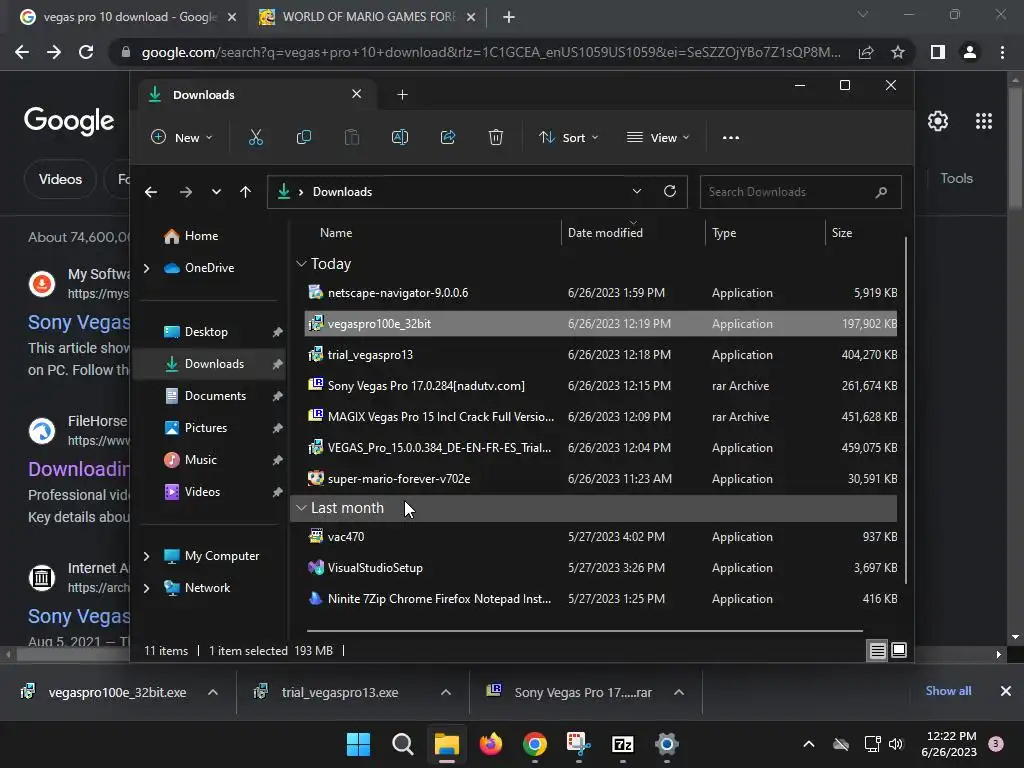Viewport: 1024px width, 768px height.
Task: Reload the Chrome page
Action: coord(86,52)
